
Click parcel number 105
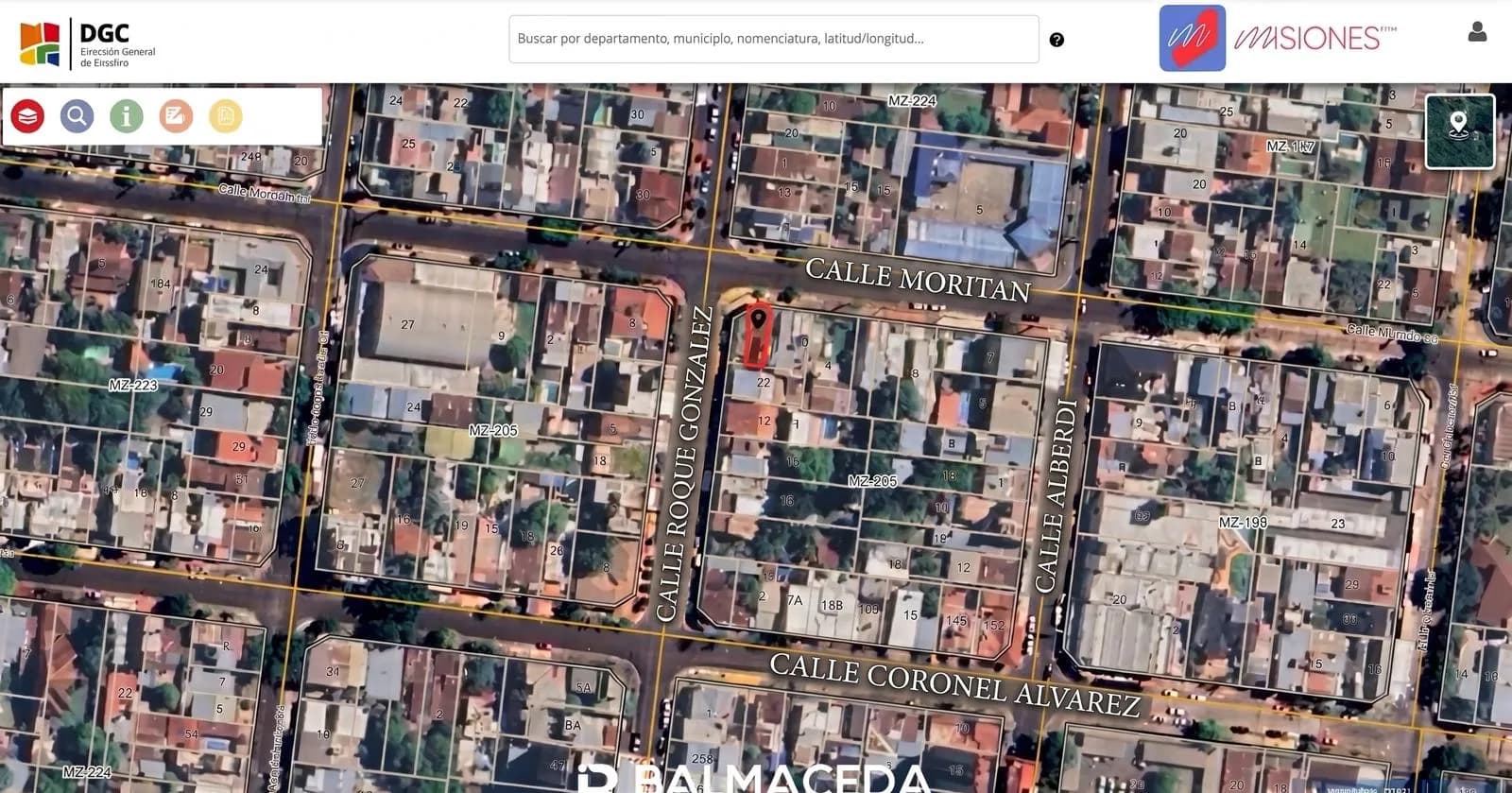coord(868,610)
